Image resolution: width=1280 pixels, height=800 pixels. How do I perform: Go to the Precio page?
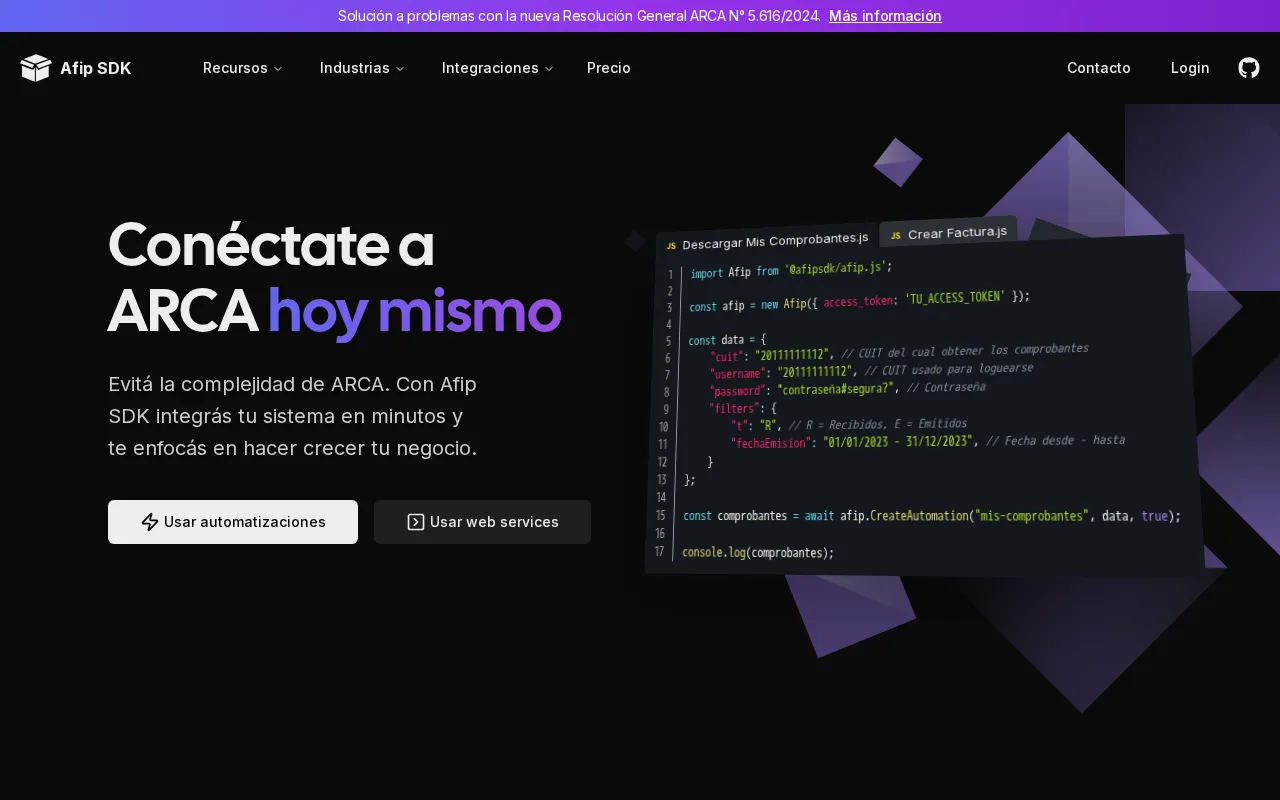pyautogui.click(x=609, y=68)
